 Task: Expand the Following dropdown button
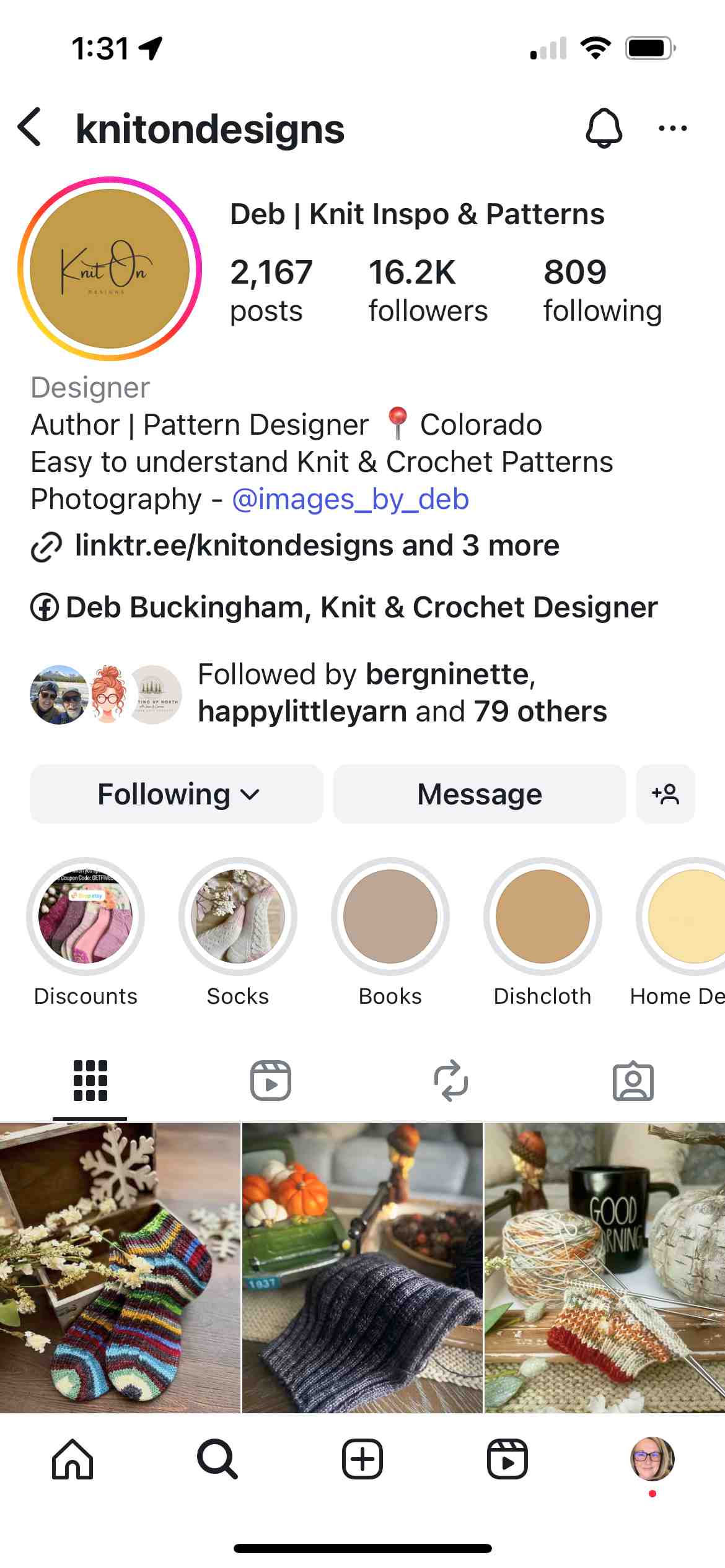pos(177,794)
